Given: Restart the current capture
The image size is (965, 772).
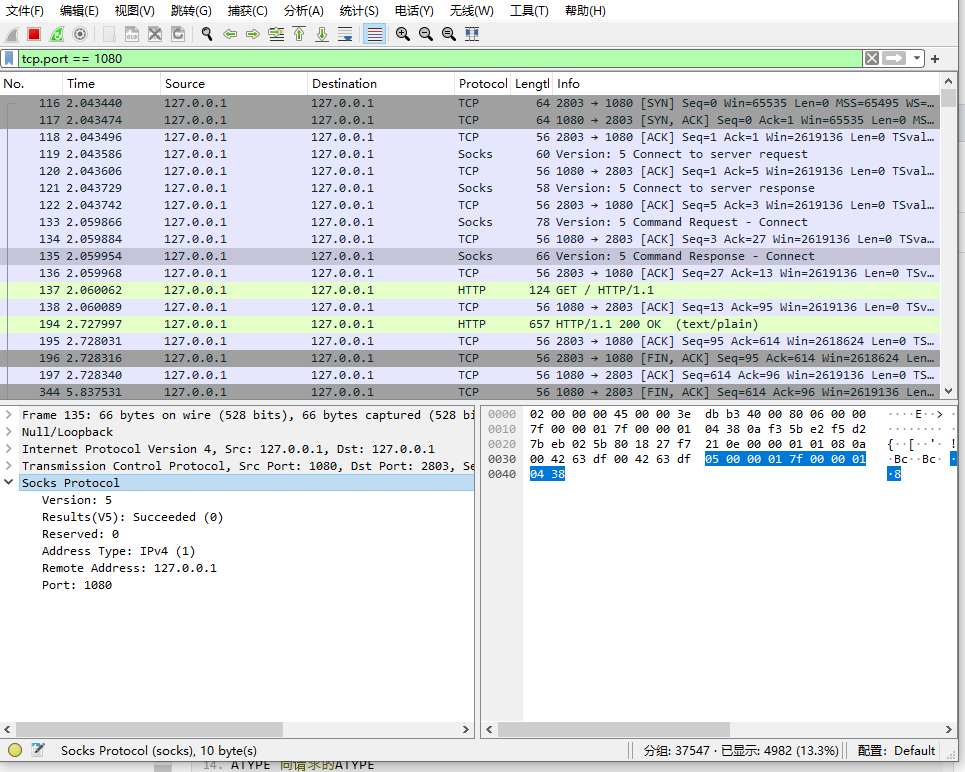Looking at the screenshot, I should click(x=57, y=34).
